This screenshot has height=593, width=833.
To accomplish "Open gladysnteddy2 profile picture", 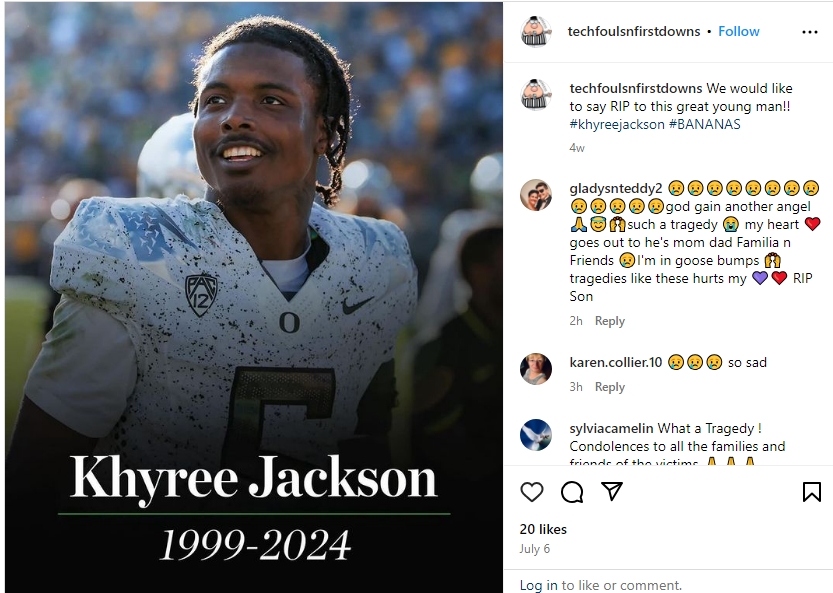I will 536,195.
